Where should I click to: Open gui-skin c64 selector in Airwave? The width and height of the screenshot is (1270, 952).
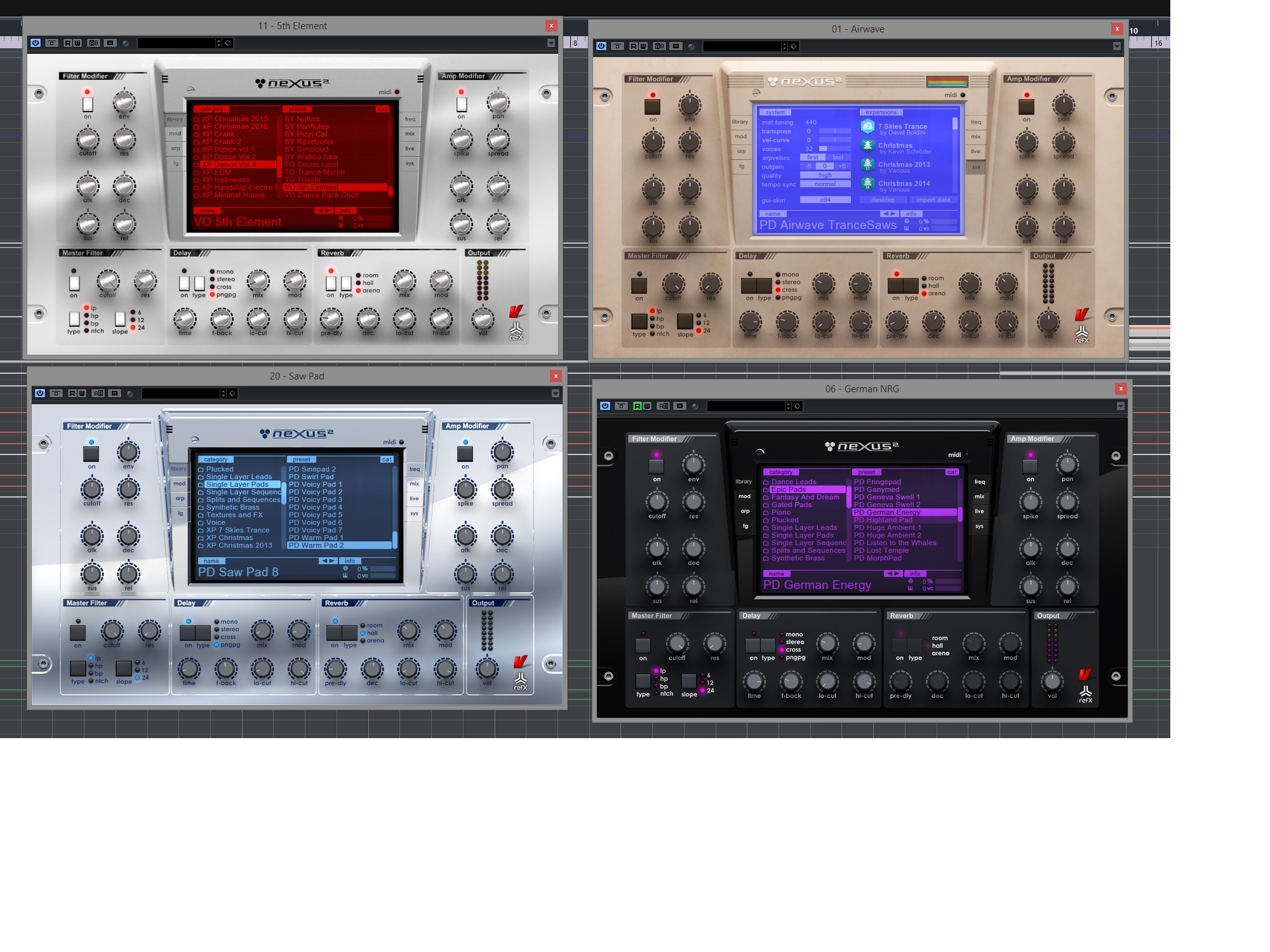tap(825, 200)
